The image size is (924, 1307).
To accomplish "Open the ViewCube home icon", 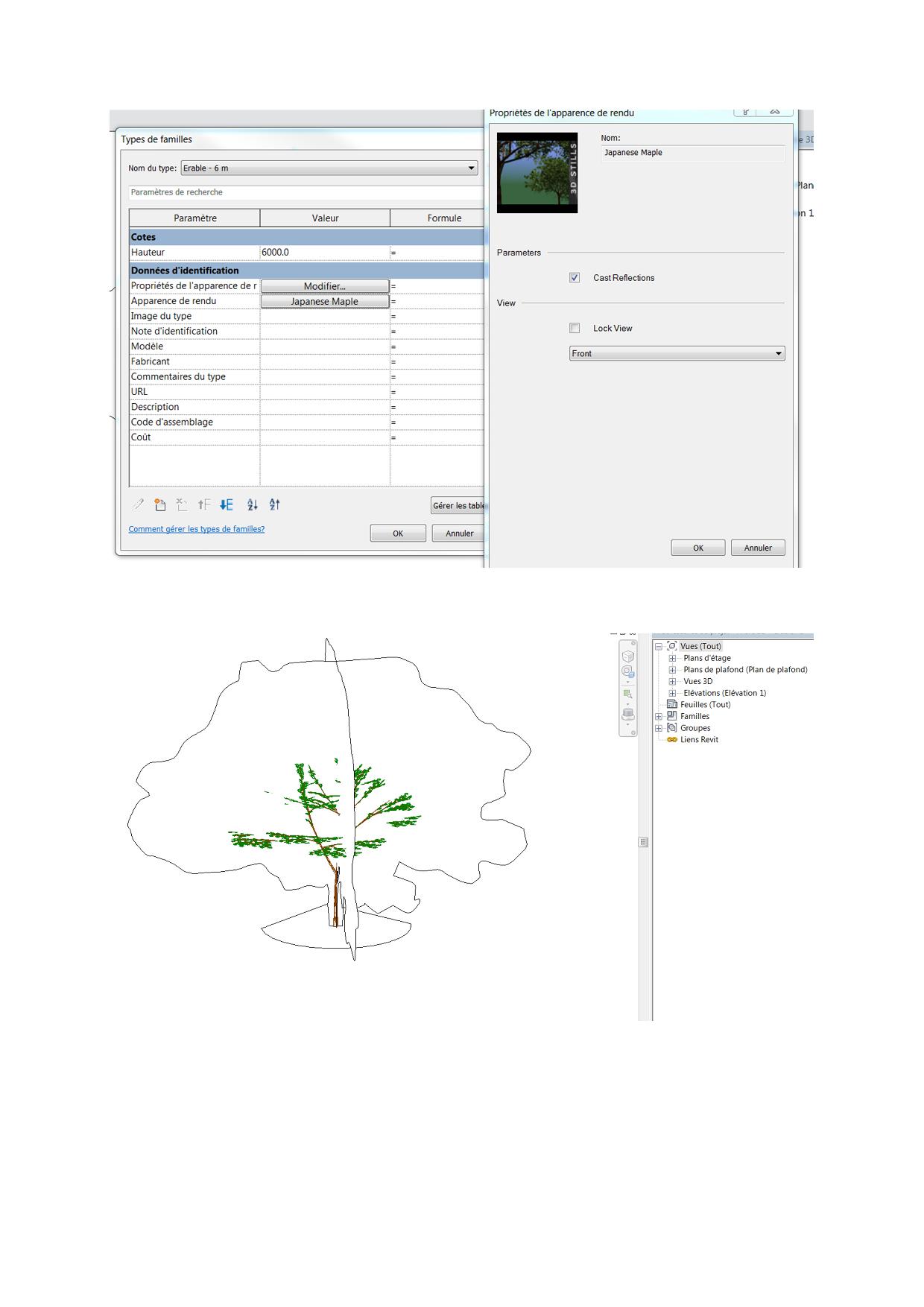I will point(628,656).
